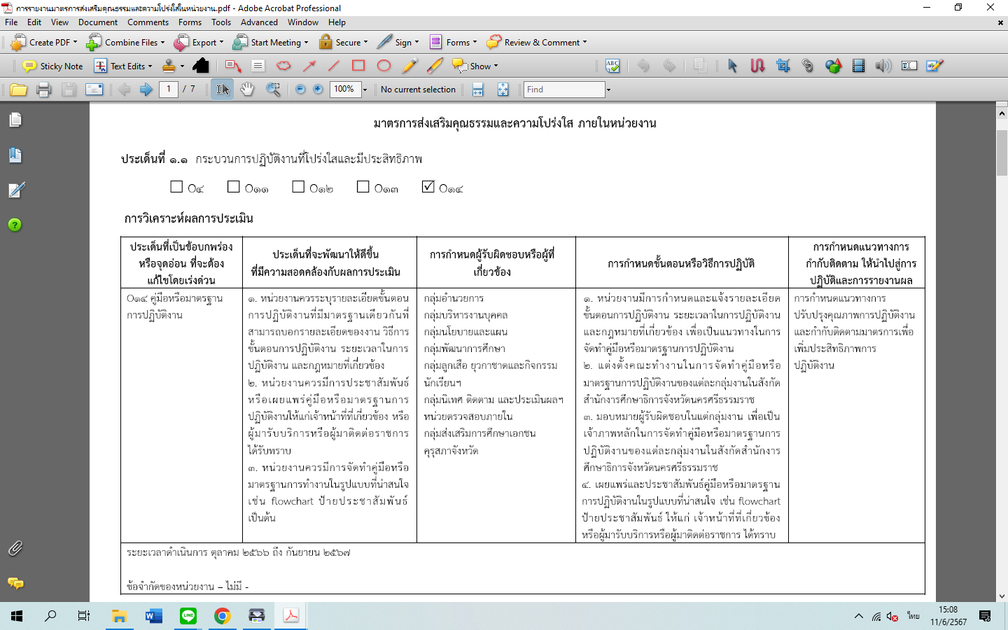Image resolution: width=1008 pixels, height=630 pixels.
Task: Open the Forms dropdown
Action: click(x=453, y=42)
